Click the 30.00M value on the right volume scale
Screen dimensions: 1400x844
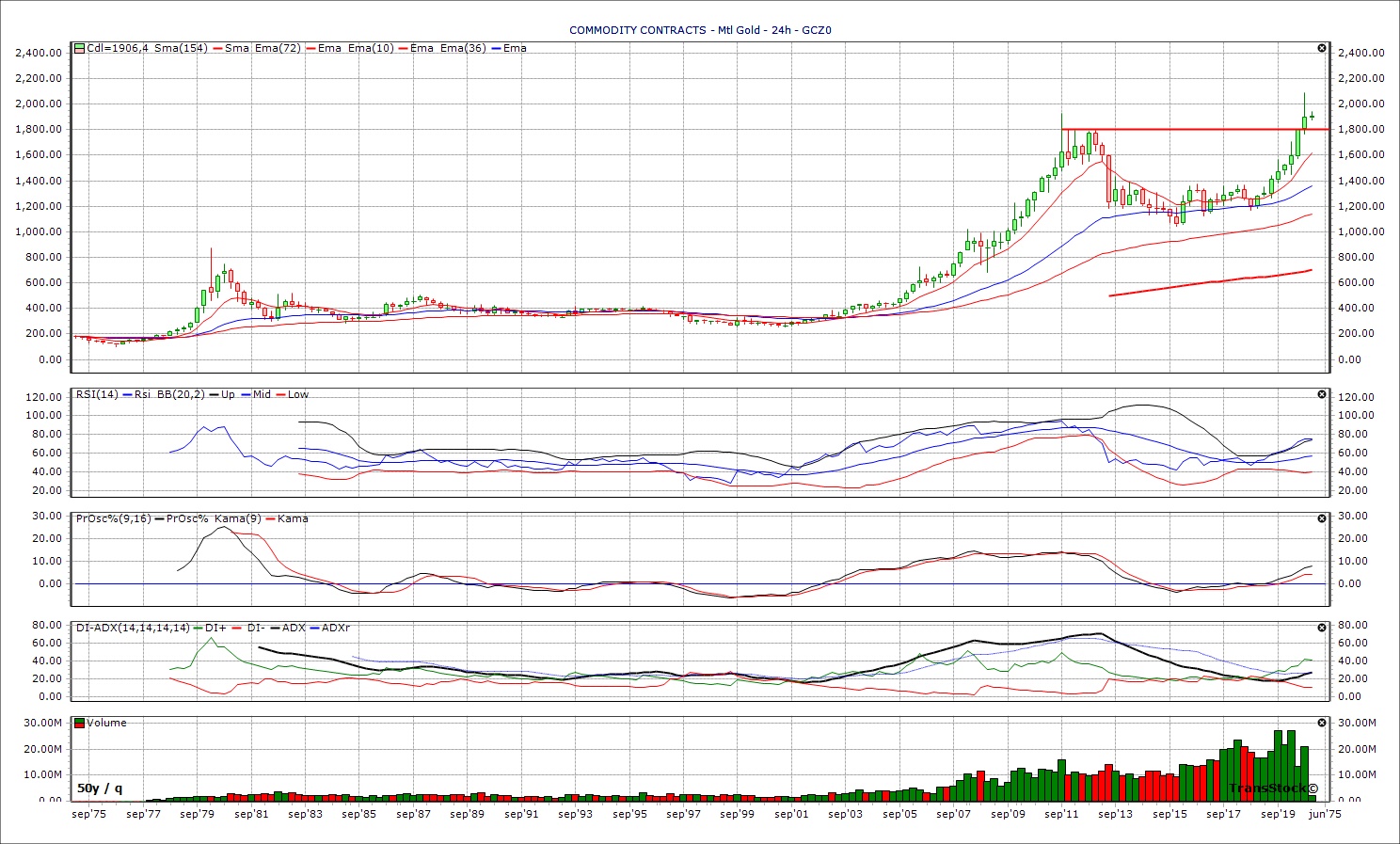pos(1360,723)
